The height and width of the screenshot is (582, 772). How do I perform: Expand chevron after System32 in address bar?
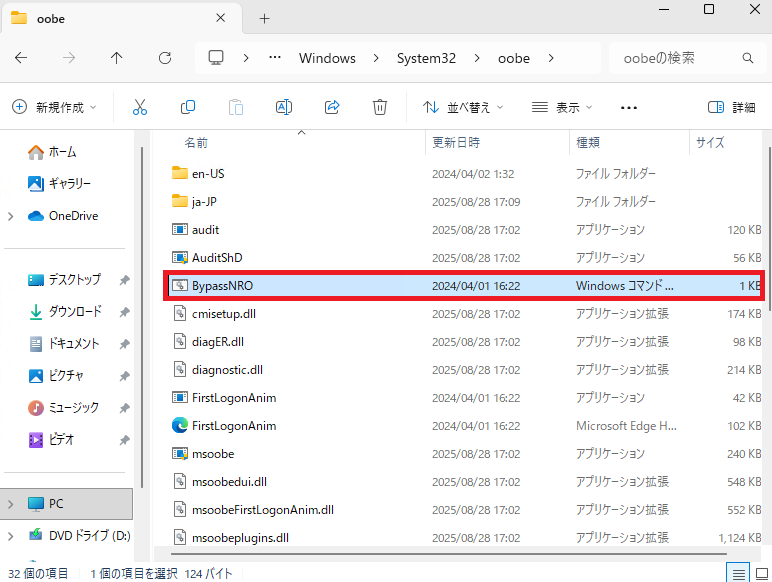[477, 58]
